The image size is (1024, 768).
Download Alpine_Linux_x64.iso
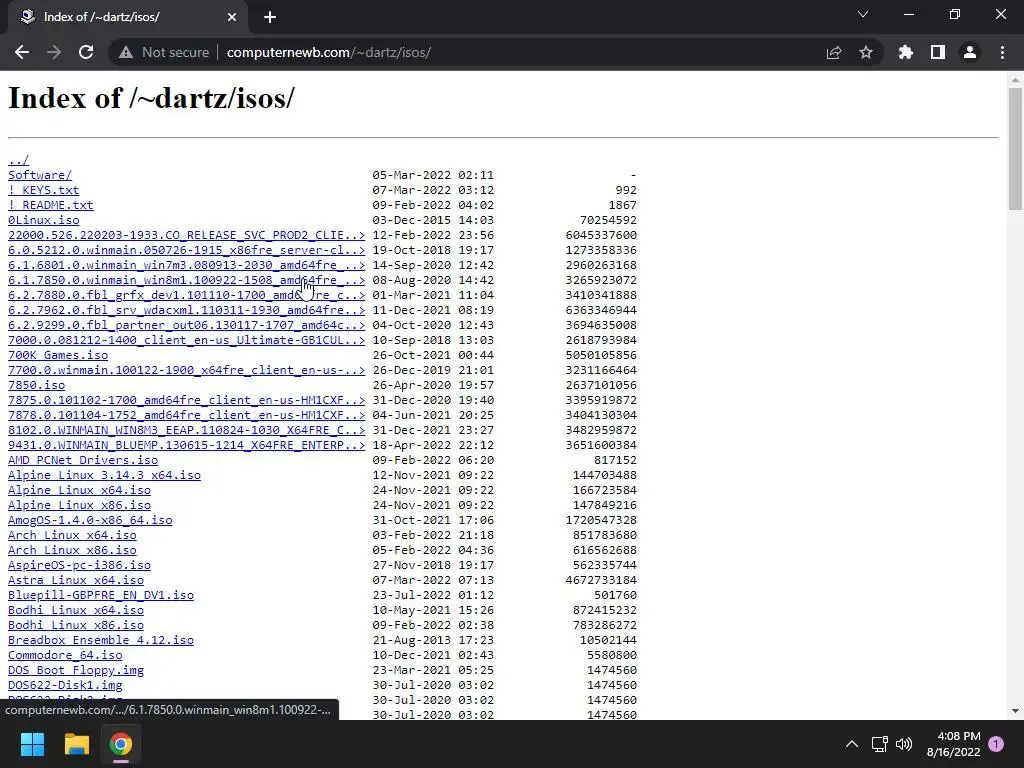(79, 490)
